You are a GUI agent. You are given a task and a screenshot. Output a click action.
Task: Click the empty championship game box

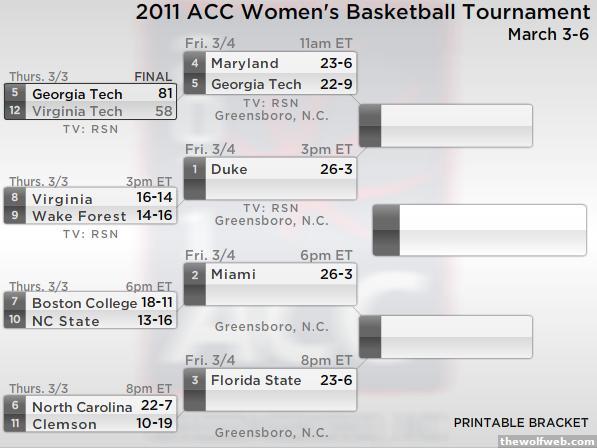click(x=480, y=230)
